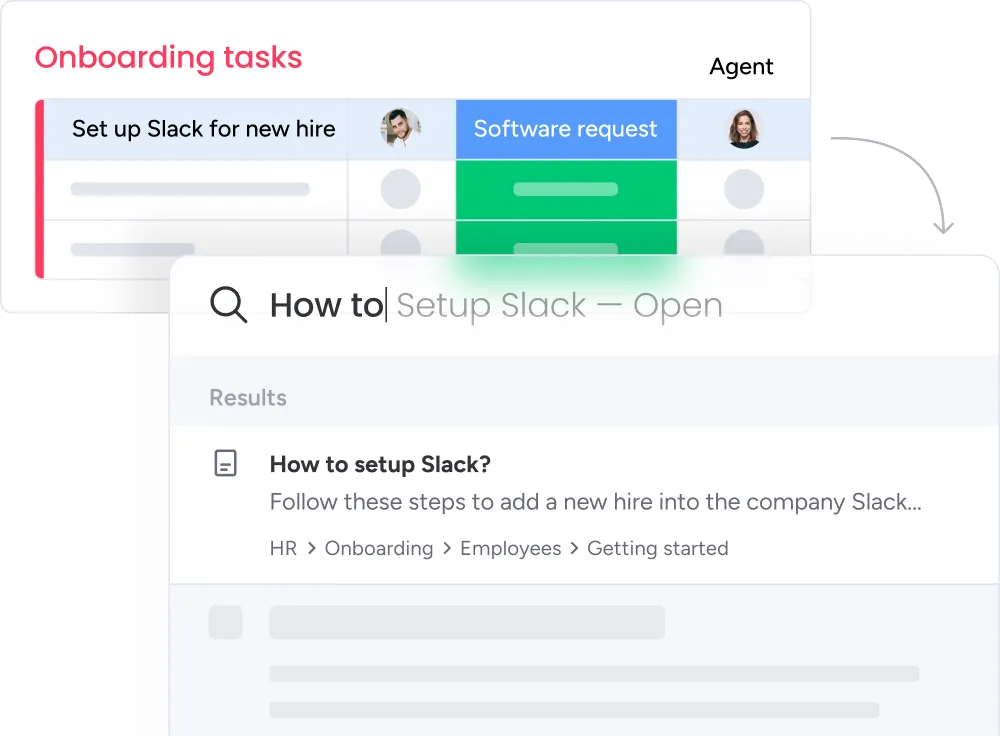Screen dimensions: 1000x736
Task: Click the 'How to' search input field
Action: pos(584,305)
